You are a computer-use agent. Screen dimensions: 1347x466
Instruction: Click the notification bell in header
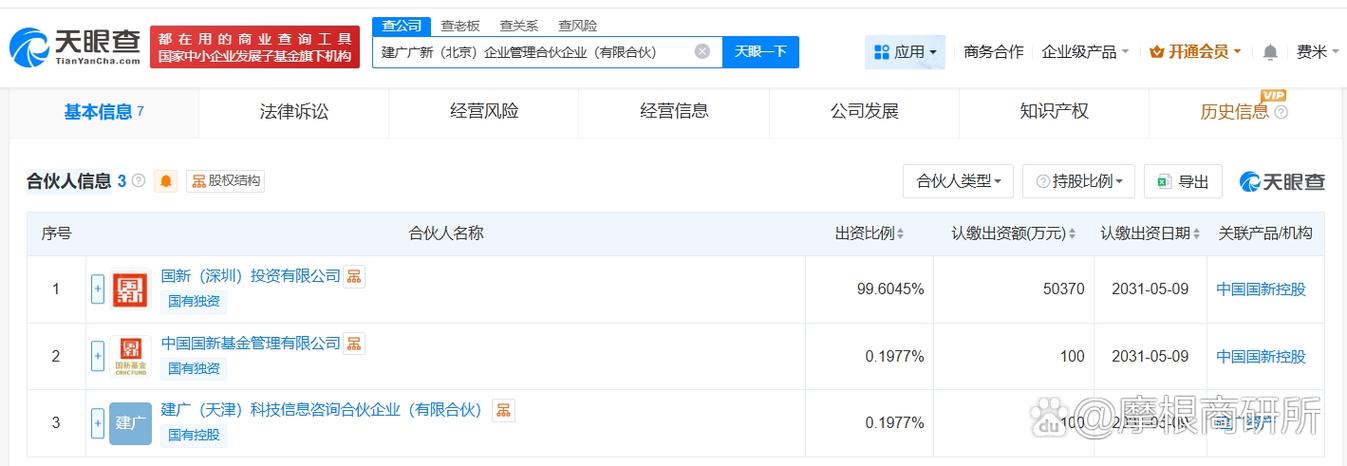(1270, 52)
